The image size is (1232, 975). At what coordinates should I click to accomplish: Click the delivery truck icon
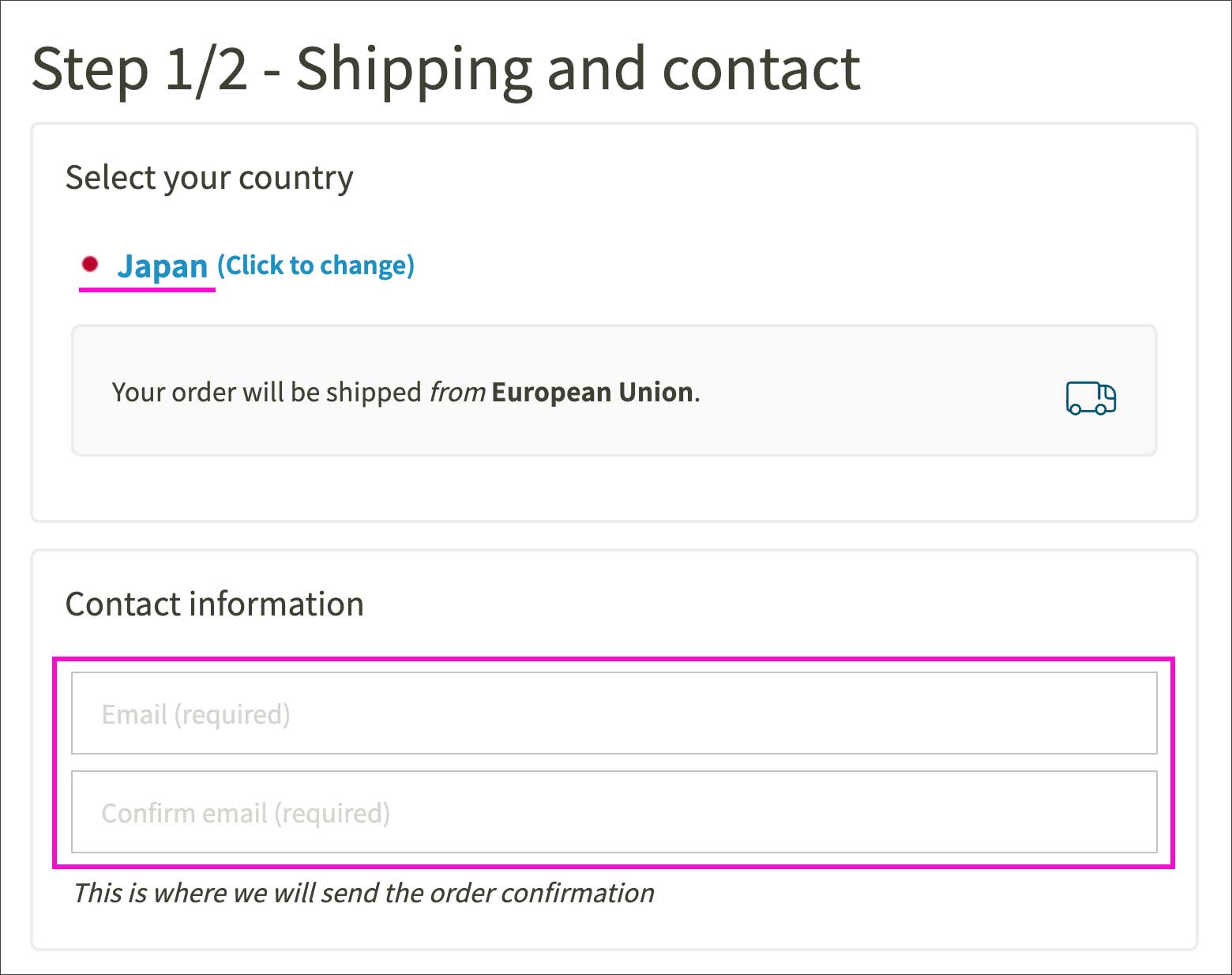pyautogui.click(x=1091, y=397)
